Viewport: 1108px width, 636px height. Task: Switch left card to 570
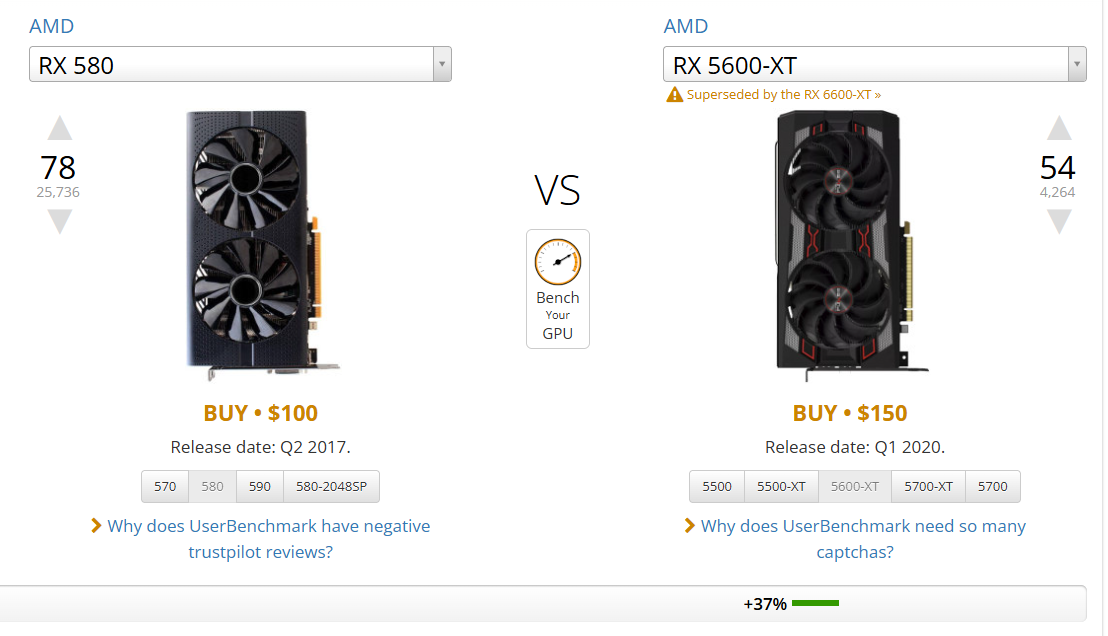tap(165, 487)
